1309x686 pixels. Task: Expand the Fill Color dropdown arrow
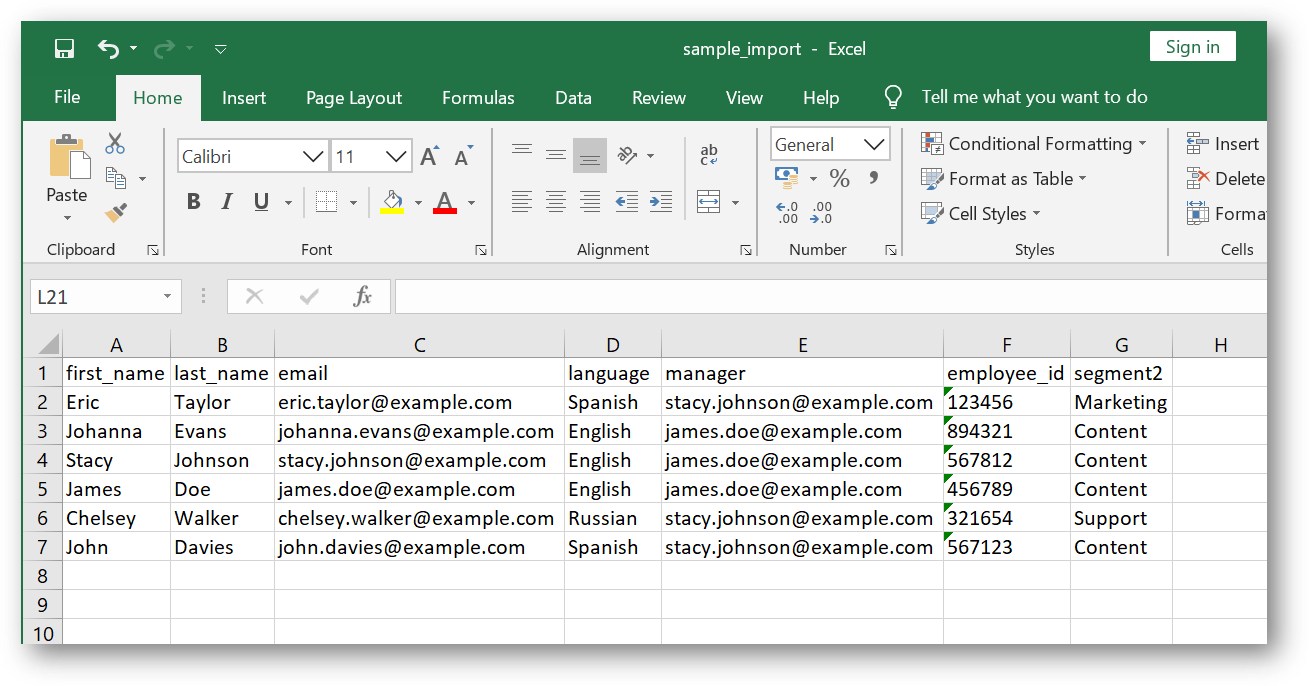click(x=419, y=201)
